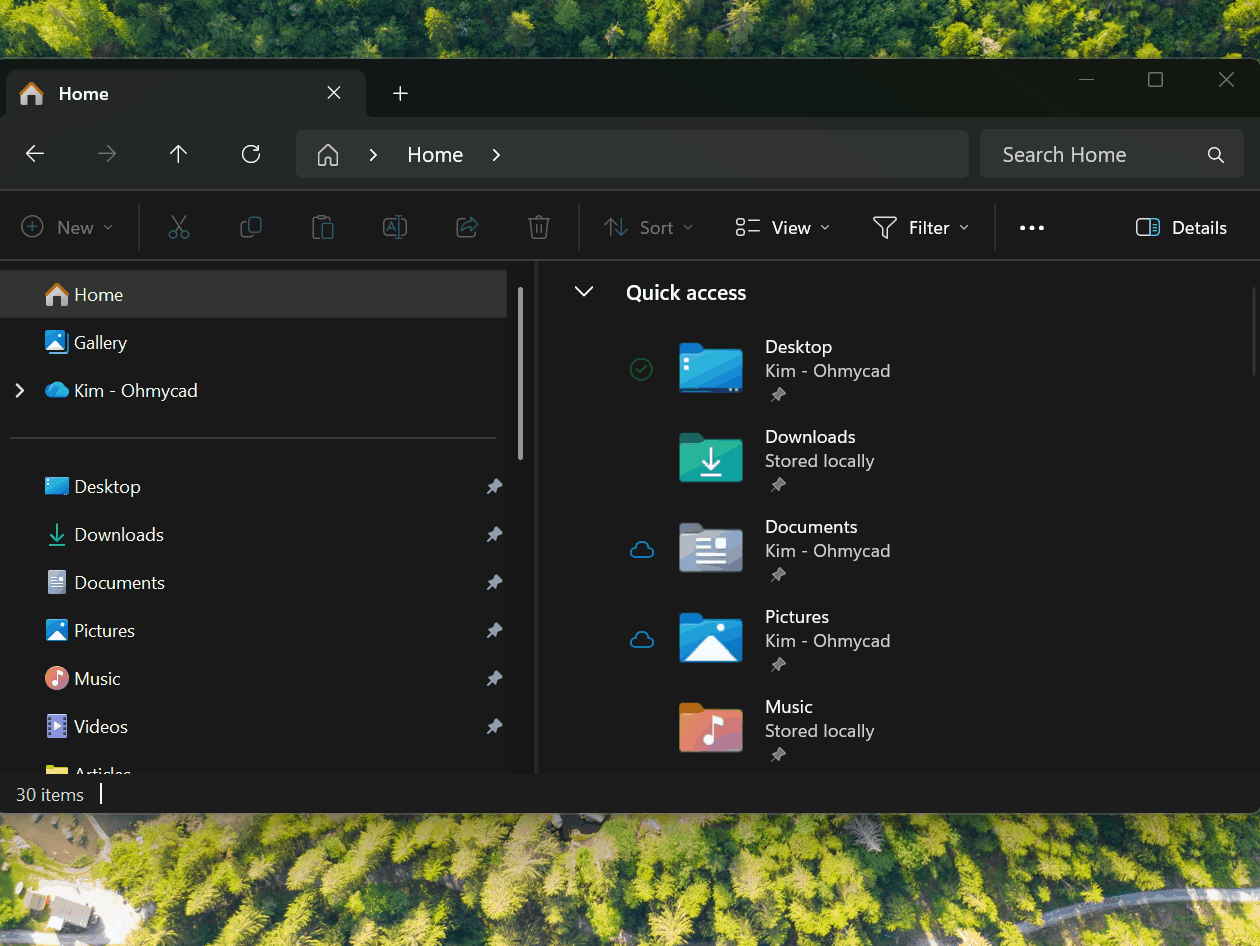The width and height of the screenshot is (1260, 946).
Task: Open a new tab with plus button
Action: [400, 93]
